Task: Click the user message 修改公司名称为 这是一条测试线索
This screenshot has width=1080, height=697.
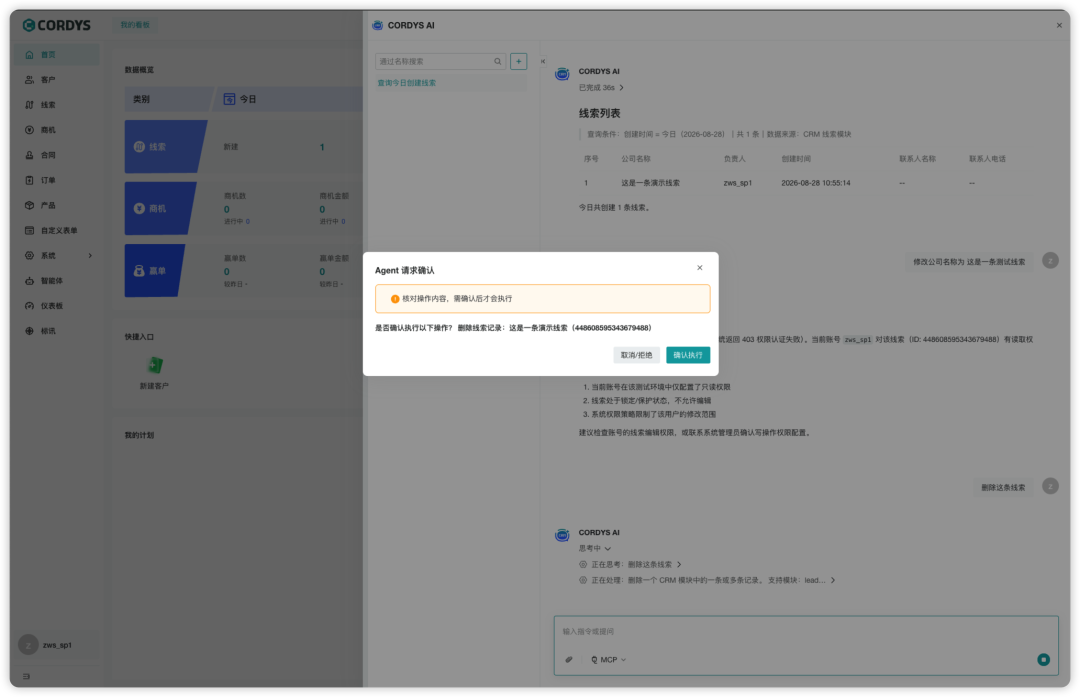Action: (969, 262)
